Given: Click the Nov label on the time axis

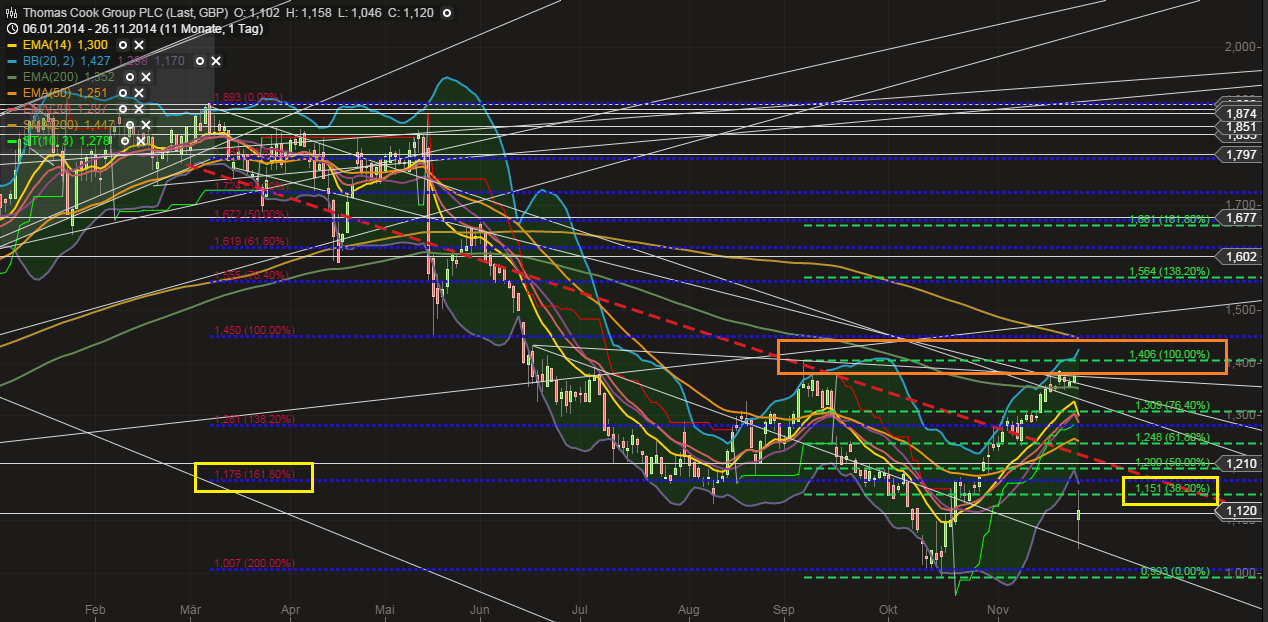Looking at the screenshot, I should (996, 609).
